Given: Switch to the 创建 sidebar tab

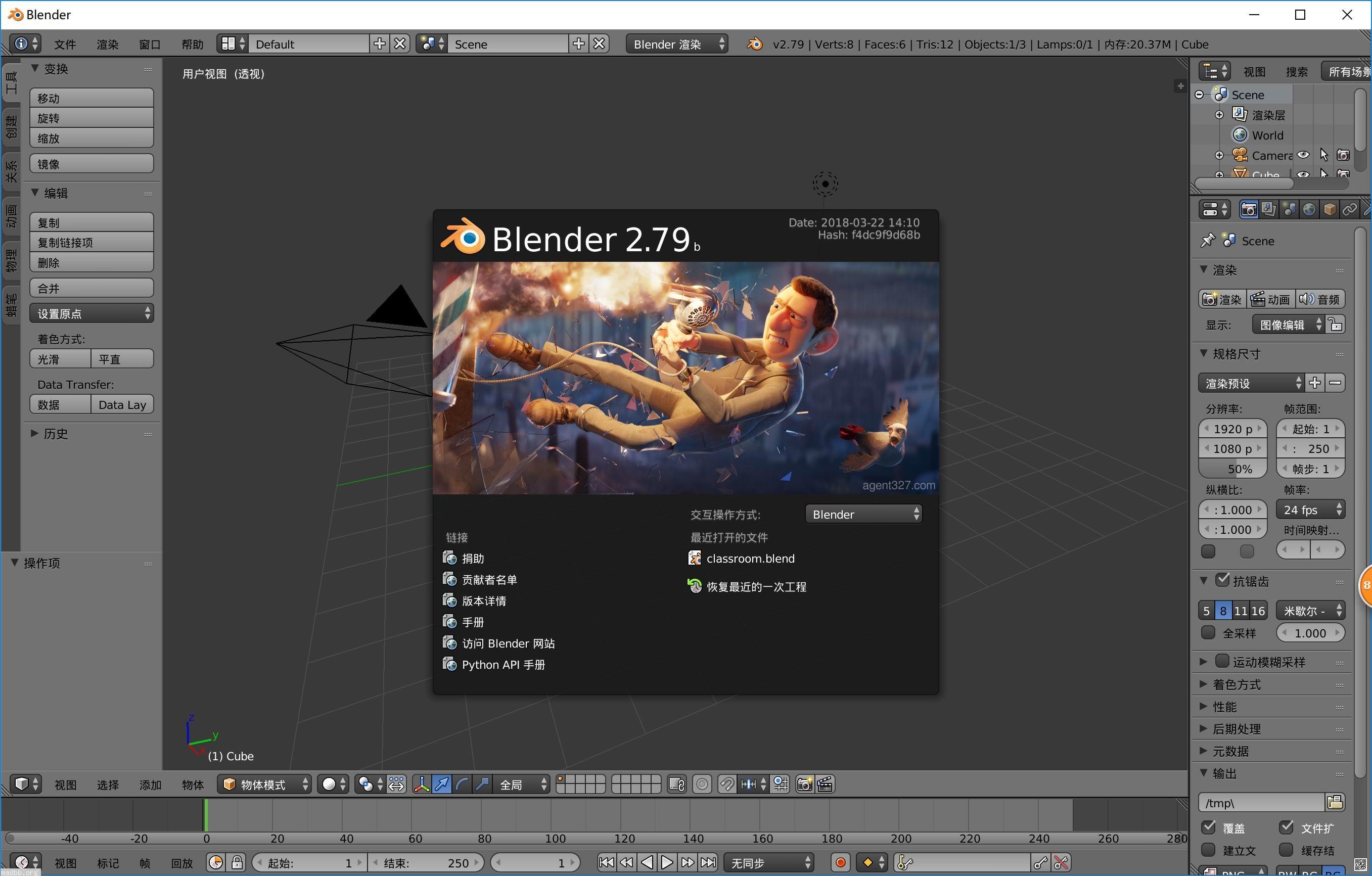Looking at the screenshot, I should point(11,126).
